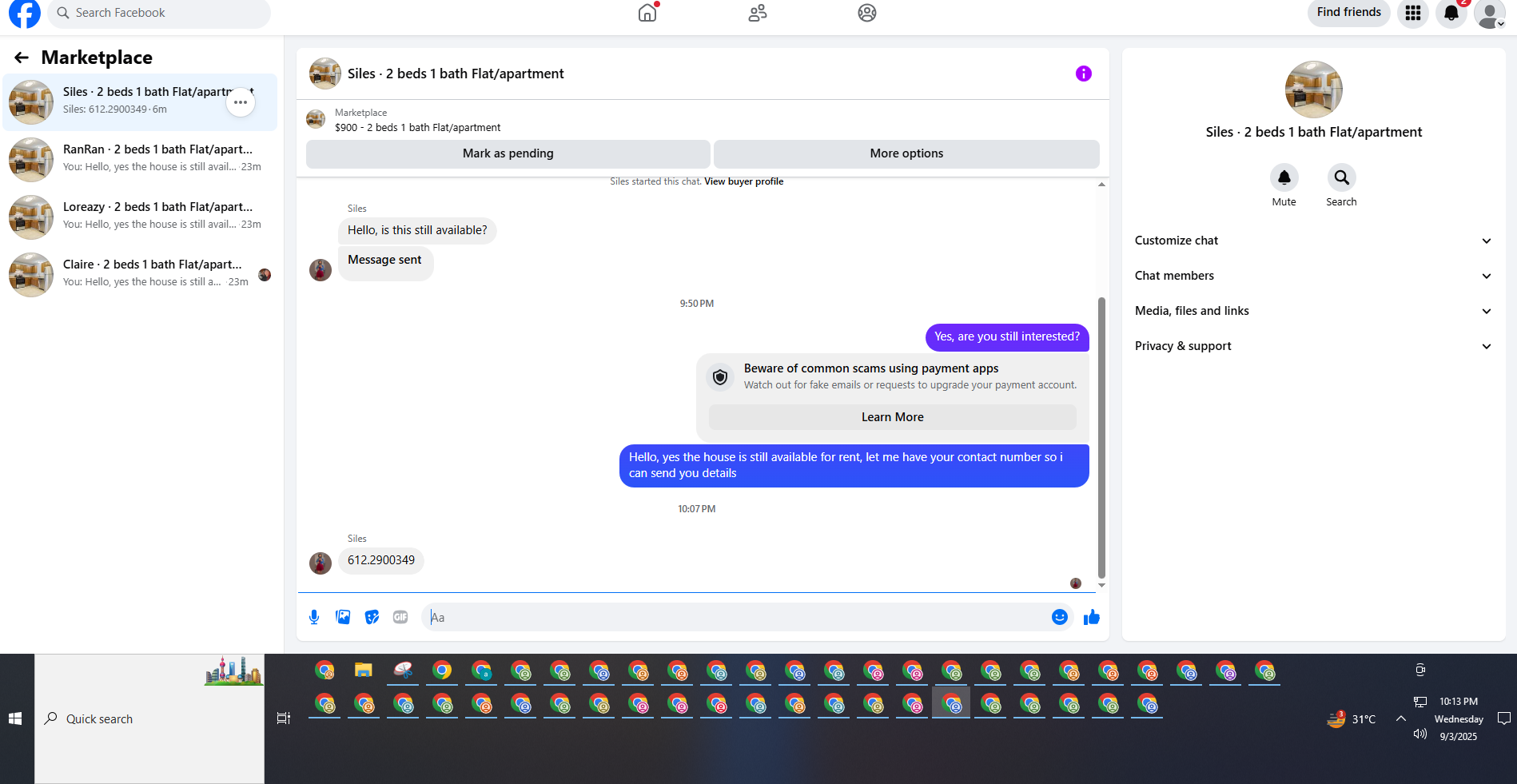Click the back arrow beside Marketplace
1517x784 pixels.
22,58
